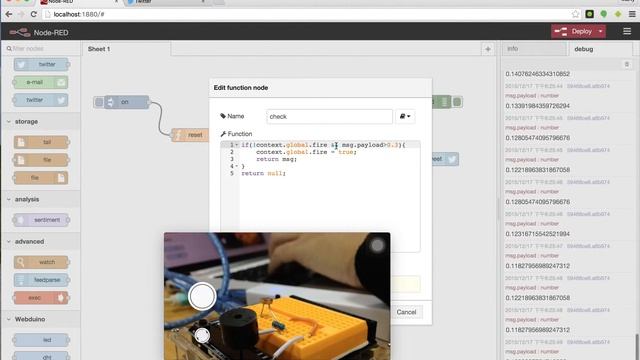Switch to the debug sidebar tab
The image size is (640, 360).
point(600,49)
